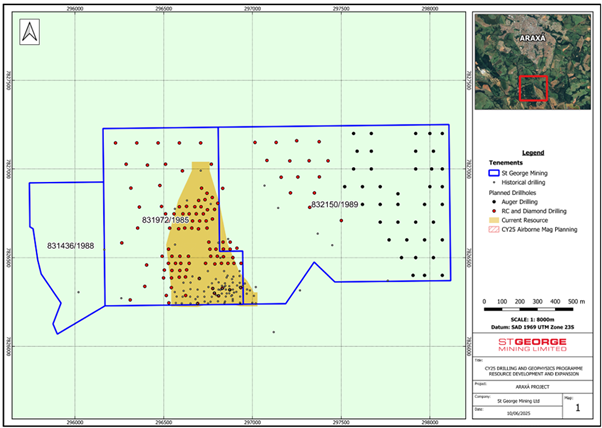
Task: Click tenement label 832150/1989
Action: click(x=334, y=205)
